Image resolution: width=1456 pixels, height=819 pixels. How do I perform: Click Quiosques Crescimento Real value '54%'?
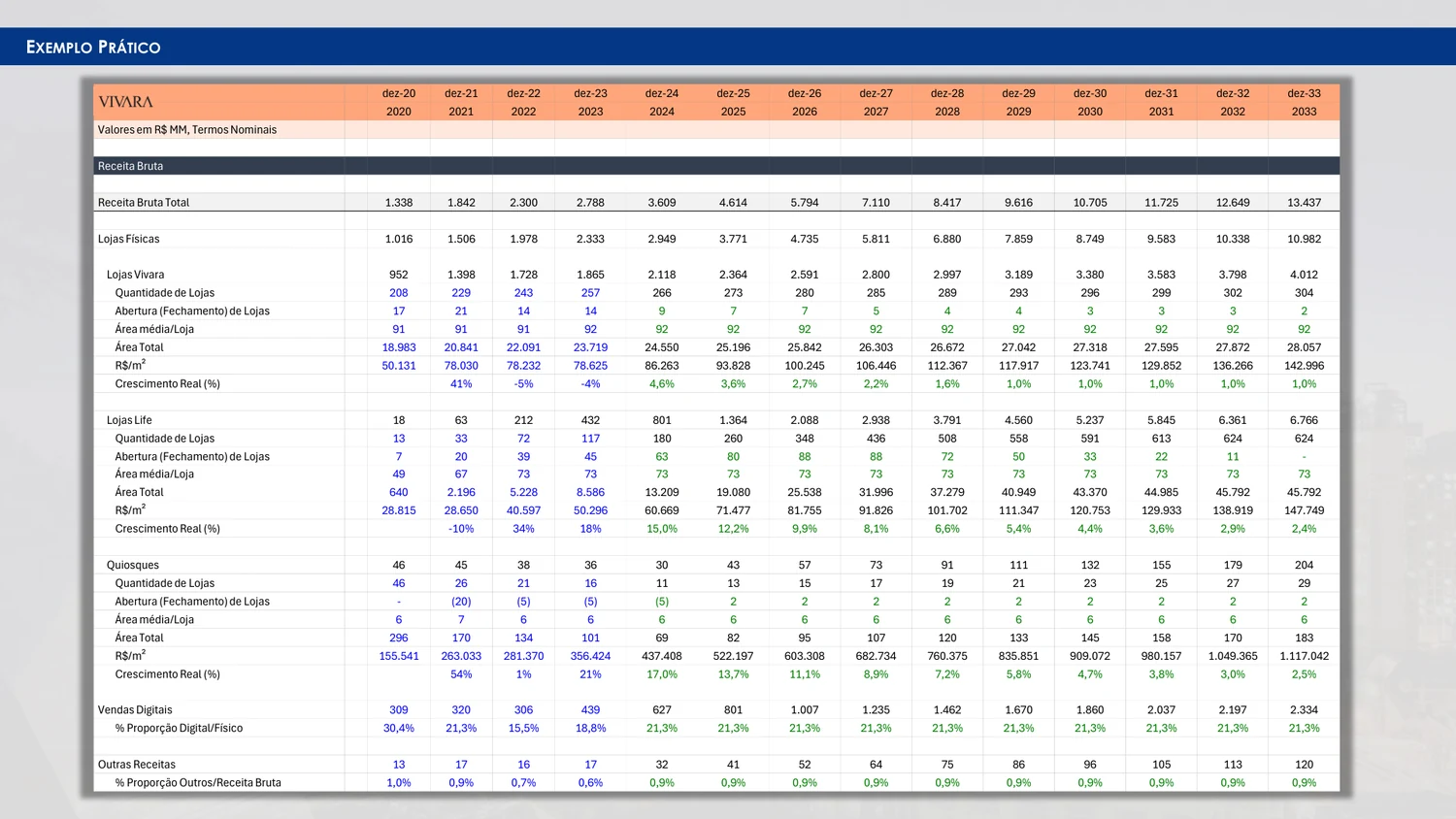pyautogui.click(x=461, y=674)
